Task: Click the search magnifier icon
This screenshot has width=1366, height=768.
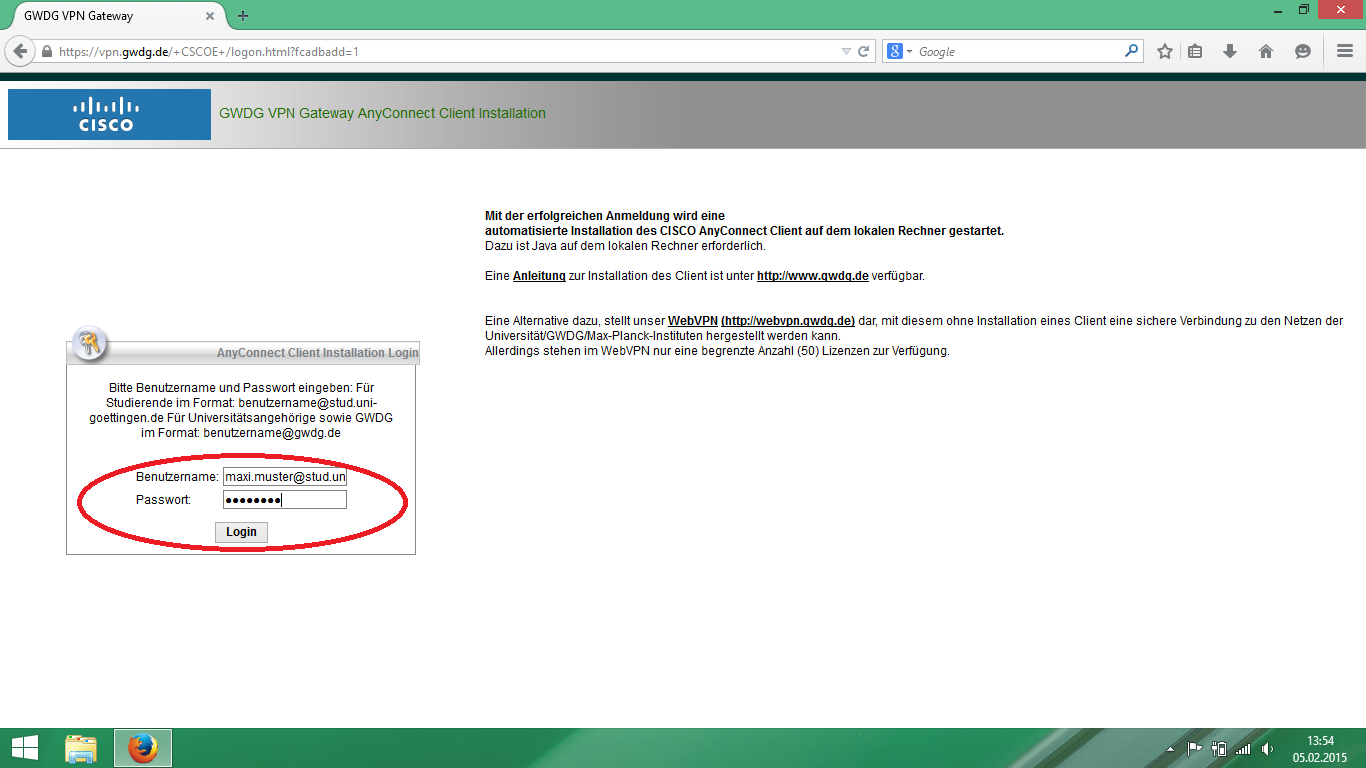Action: pos(1131,51)
